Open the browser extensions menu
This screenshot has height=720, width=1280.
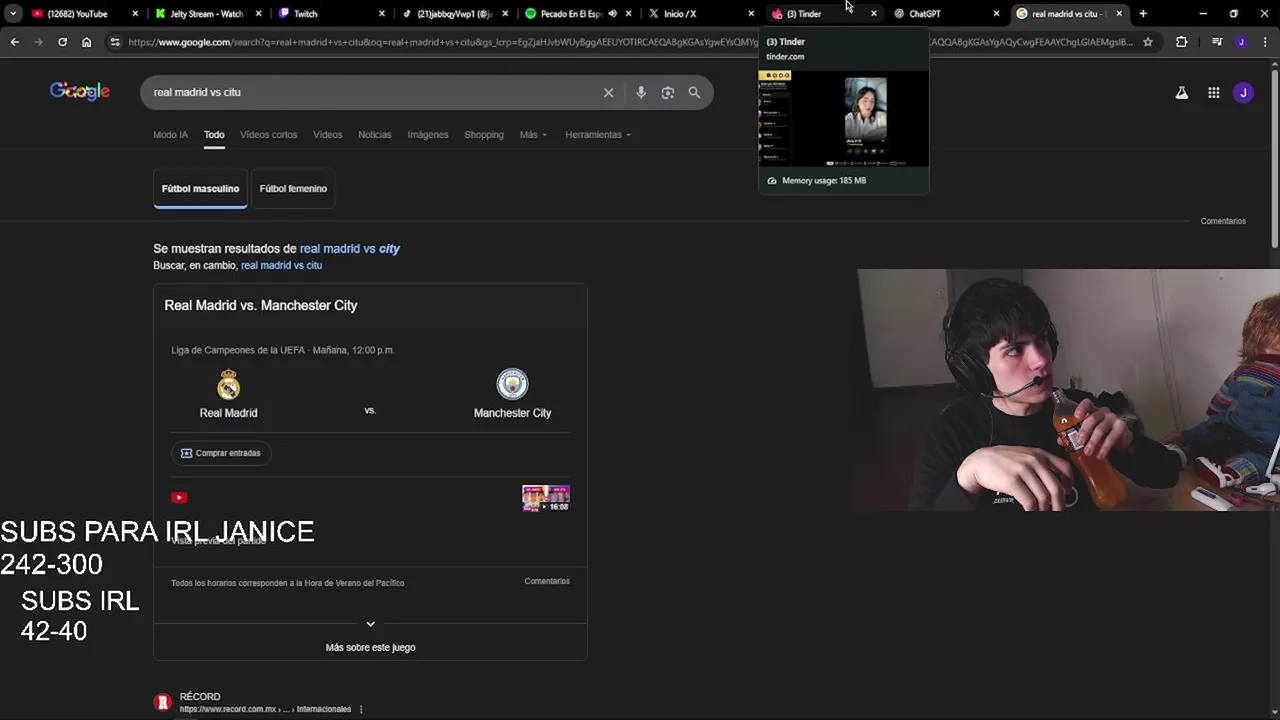(1182, 42)
